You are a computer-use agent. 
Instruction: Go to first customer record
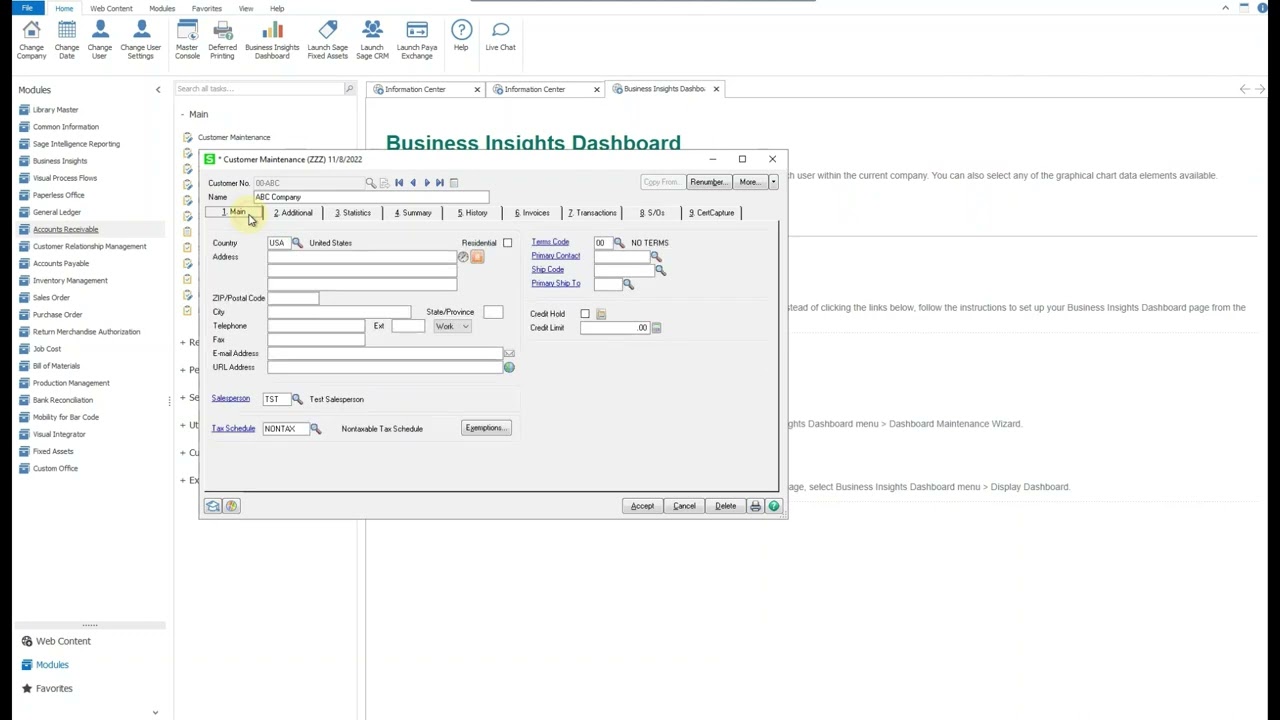click(399, 183)
